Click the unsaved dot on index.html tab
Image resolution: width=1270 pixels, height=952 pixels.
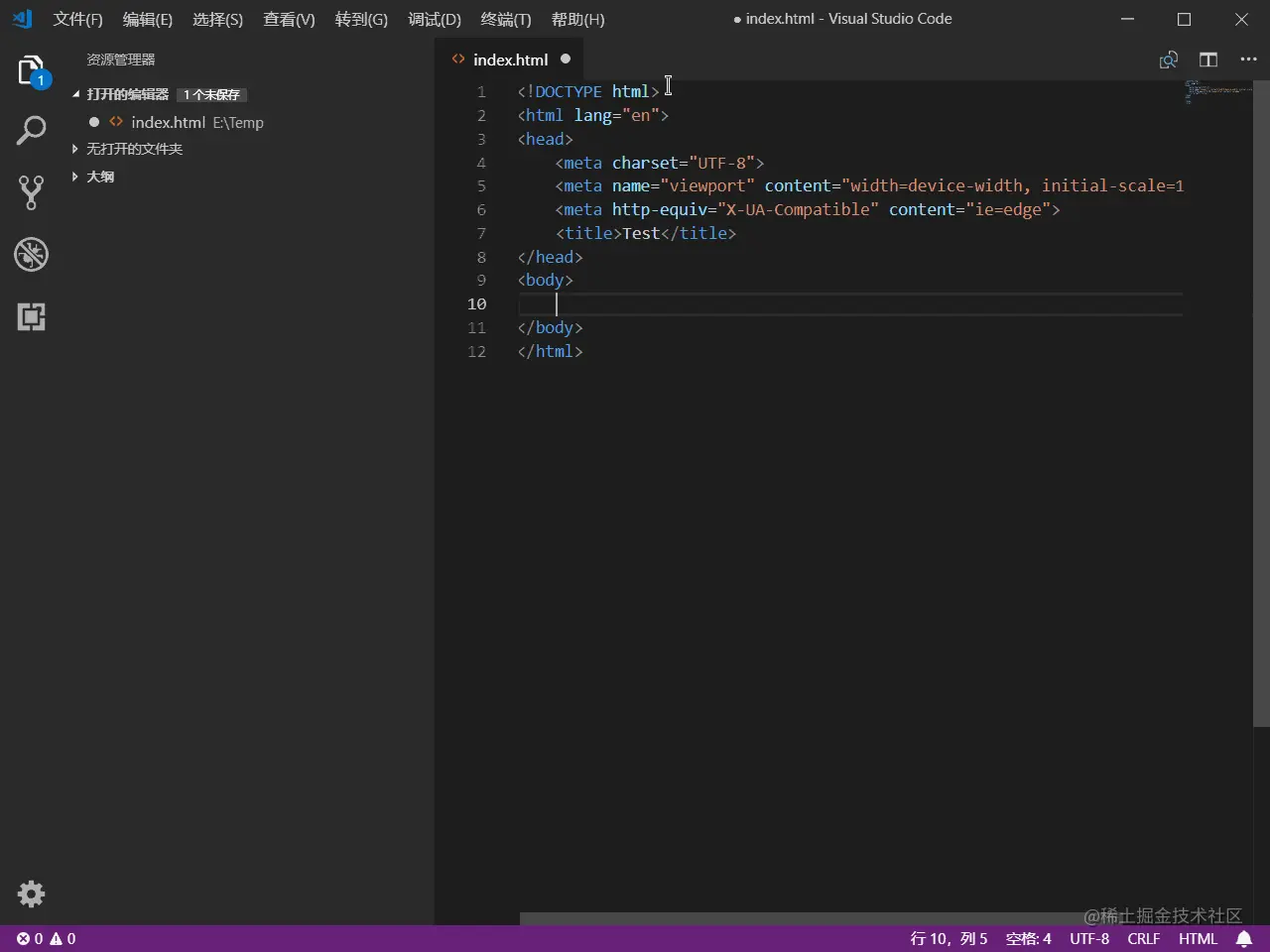click(x=566, y=59)
